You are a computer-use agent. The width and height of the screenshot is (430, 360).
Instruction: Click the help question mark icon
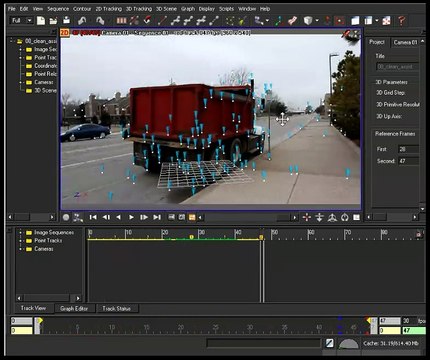[401, 21]
